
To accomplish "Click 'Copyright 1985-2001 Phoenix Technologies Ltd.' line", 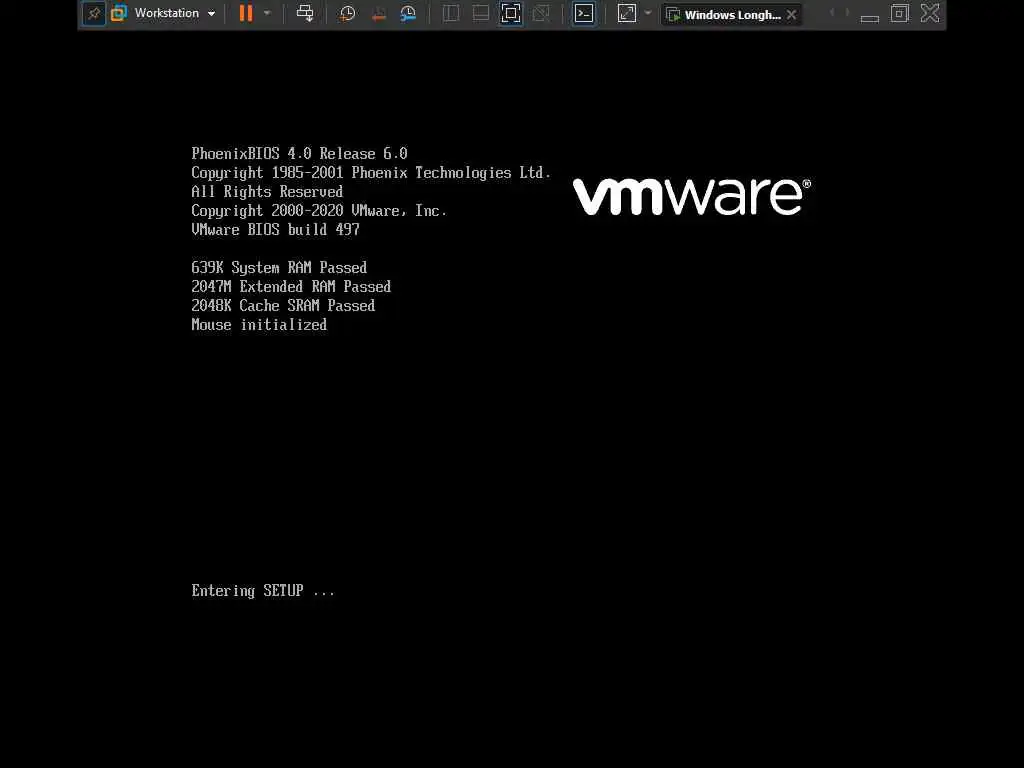I will [371, 172].
